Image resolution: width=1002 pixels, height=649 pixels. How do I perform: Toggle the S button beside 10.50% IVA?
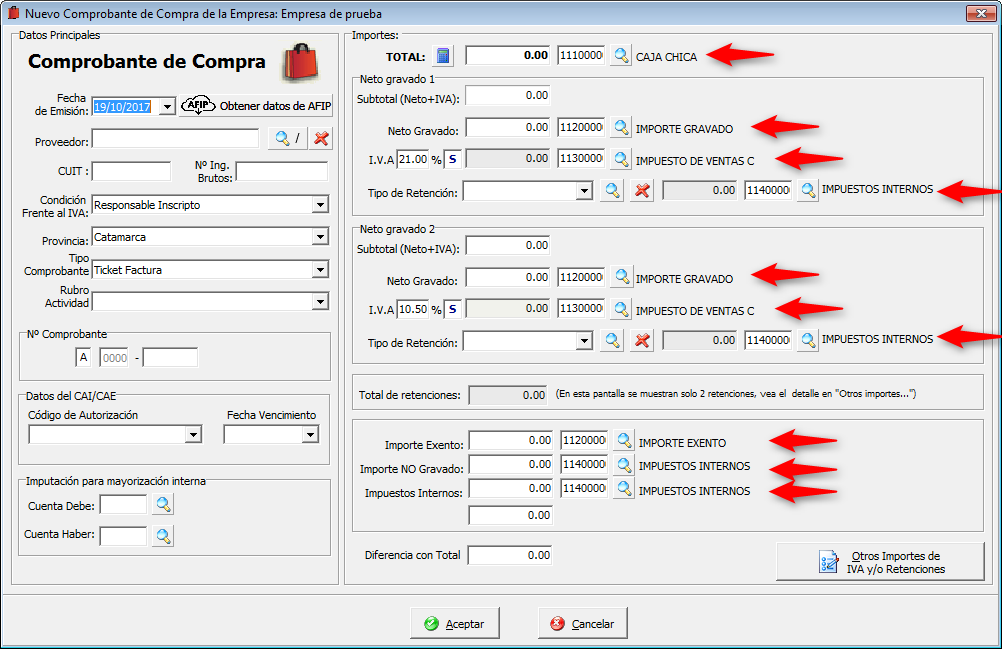coord(453,309)
